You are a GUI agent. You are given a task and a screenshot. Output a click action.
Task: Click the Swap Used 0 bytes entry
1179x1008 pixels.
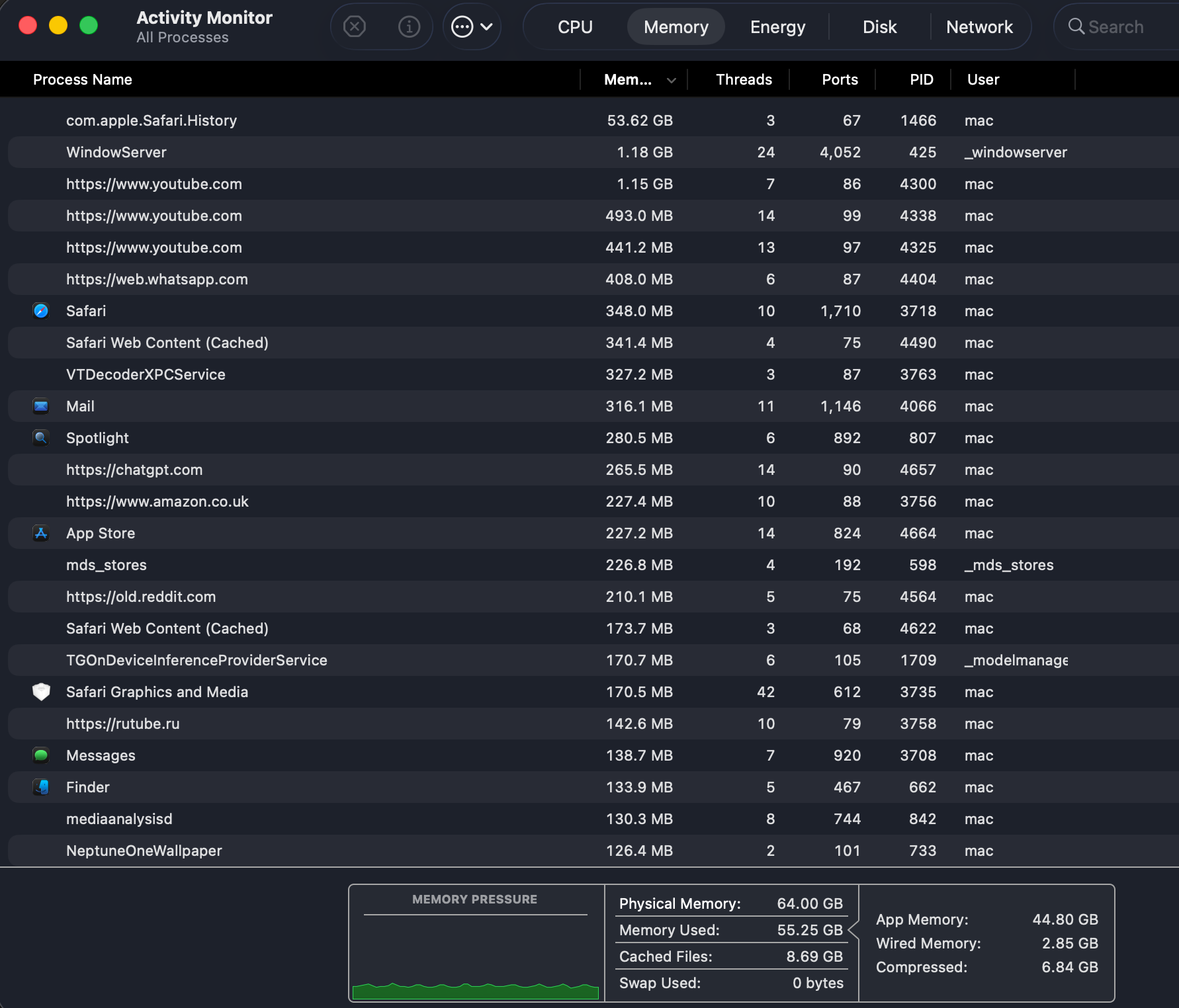[x=731, y=983]
